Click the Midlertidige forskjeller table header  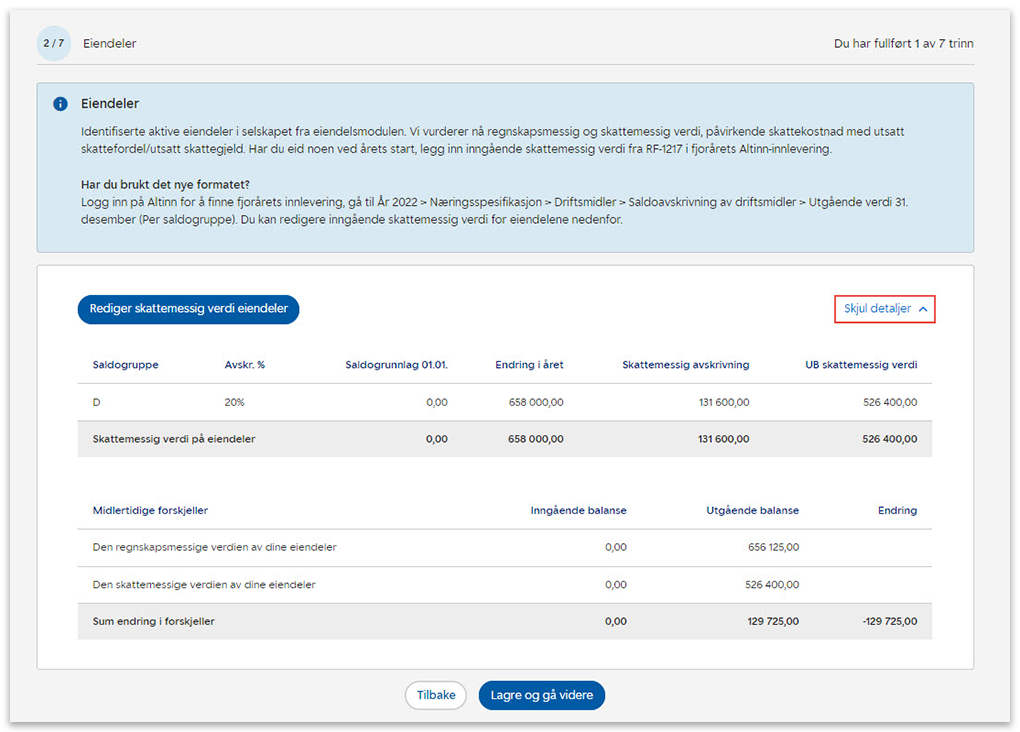coord(150,510)
